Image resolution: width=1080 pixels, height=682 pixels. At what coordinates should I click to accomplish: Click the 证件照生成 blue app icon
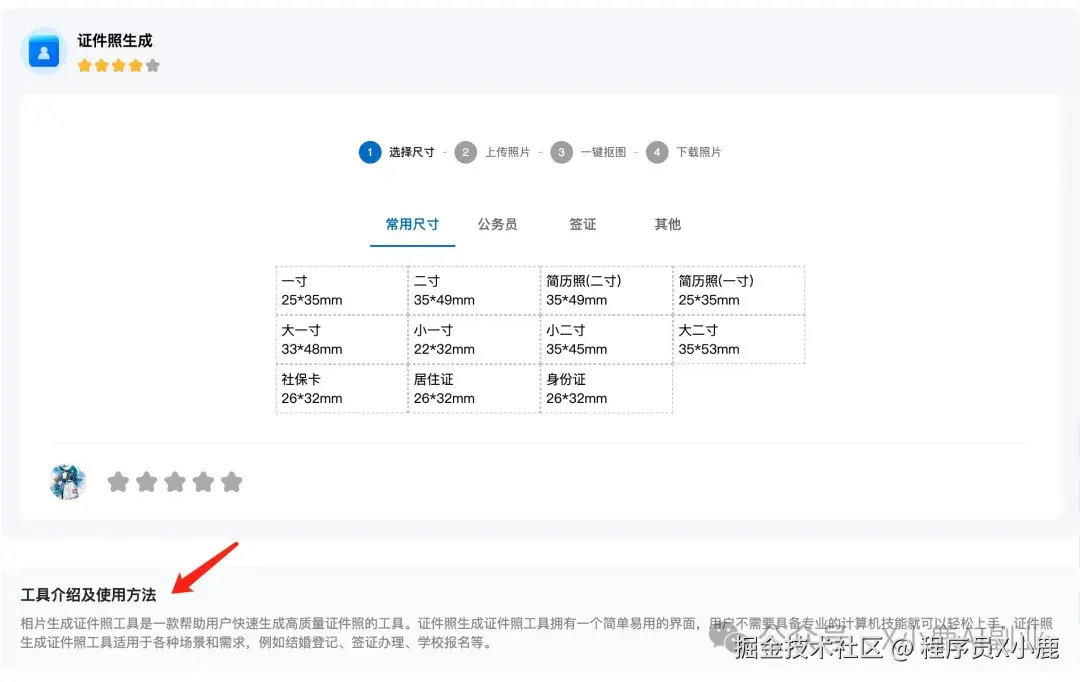click(x=42, y=50)
